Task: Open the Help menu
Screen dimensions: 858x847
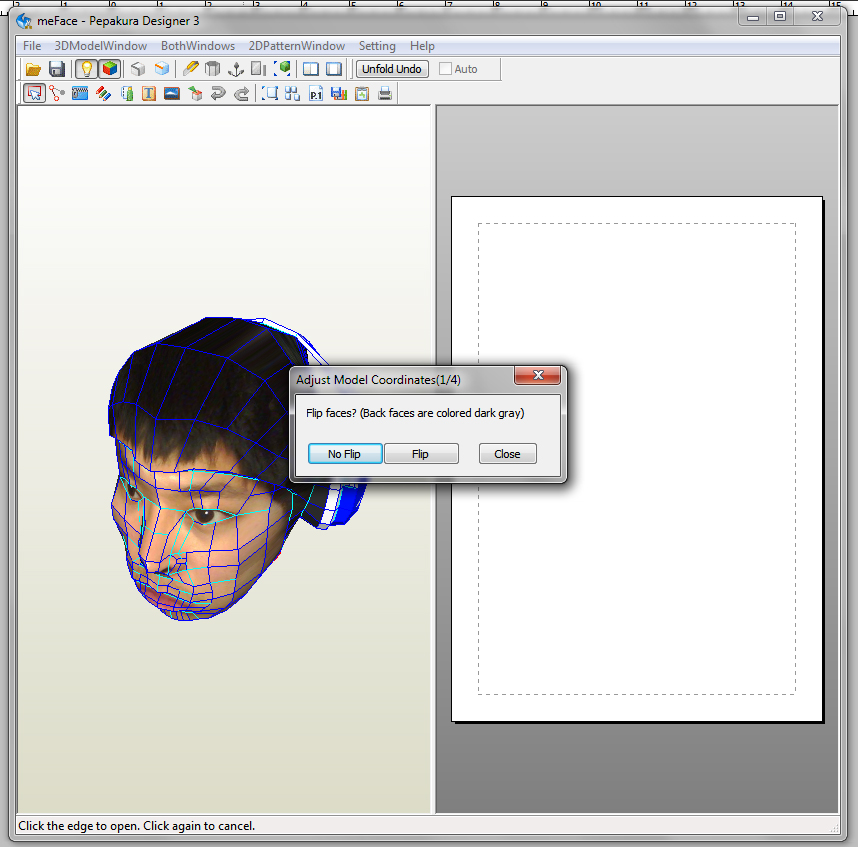Action: [422, 46]
